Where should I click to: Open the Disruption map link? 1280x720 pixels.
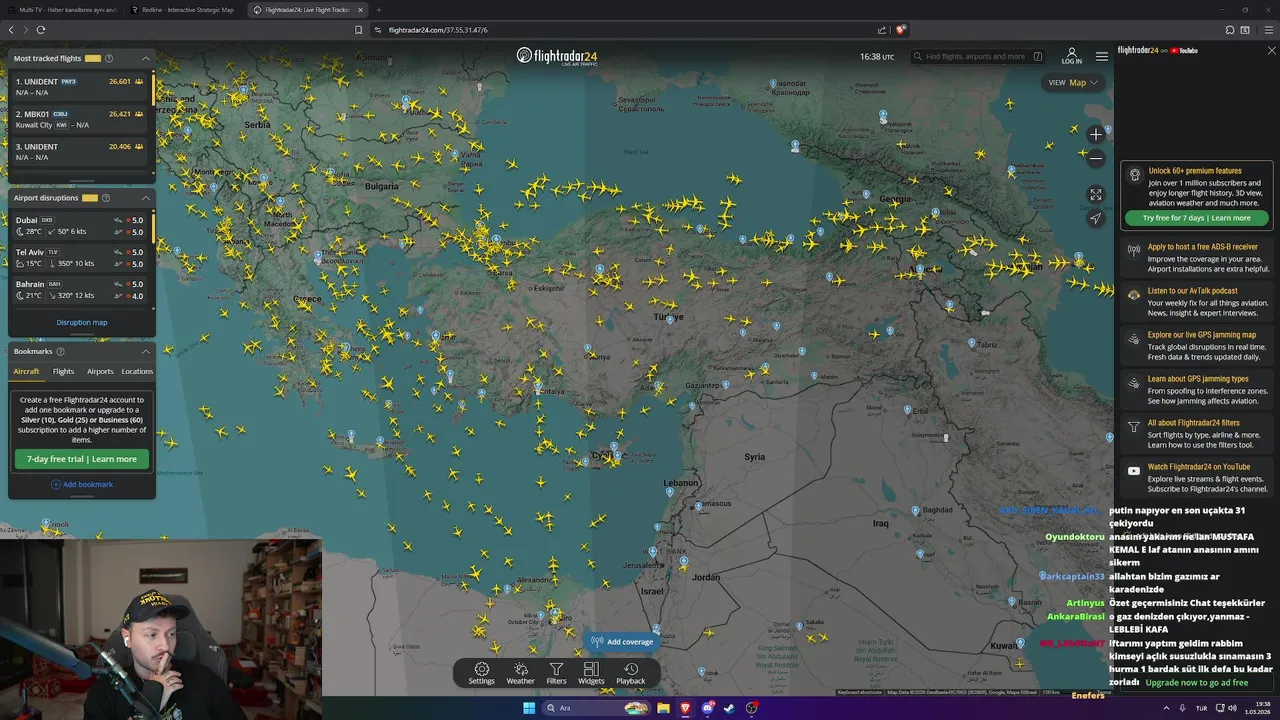click(82, 322)
